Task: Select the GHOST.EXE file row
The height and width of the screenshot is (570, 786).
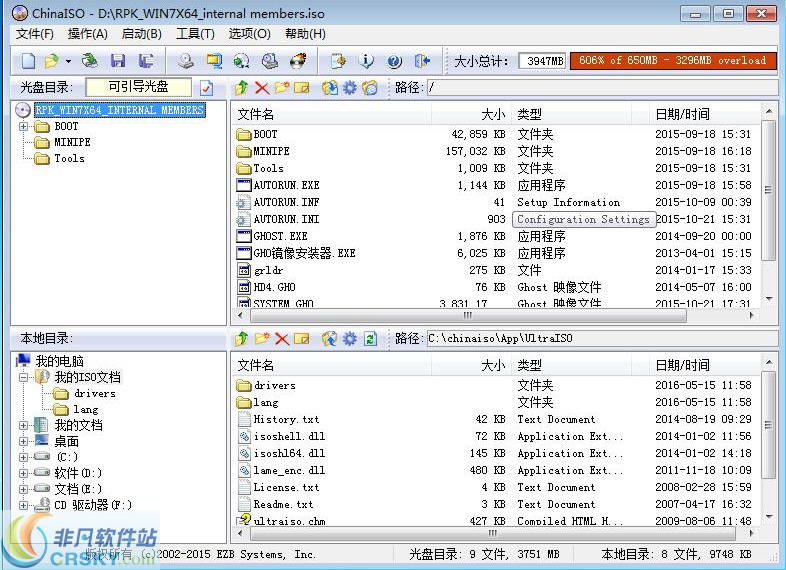Action: [x=496, y=236]
